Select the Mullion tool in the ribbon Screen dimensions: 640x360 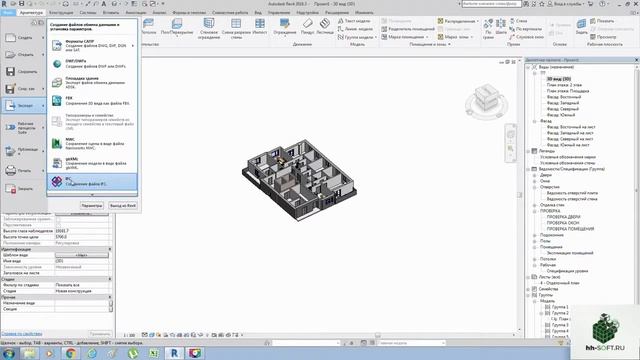coord(260,27)
